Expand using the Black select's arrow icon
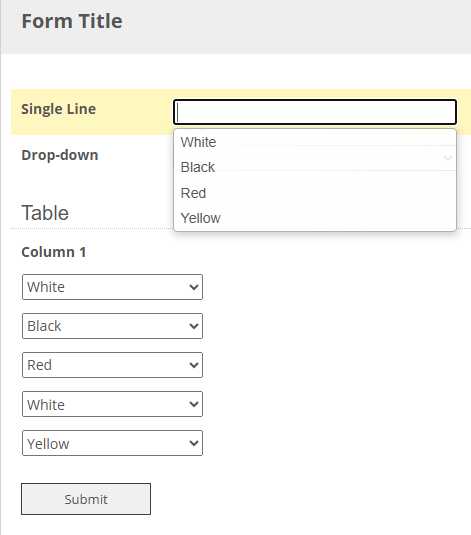 click(194, 326)
